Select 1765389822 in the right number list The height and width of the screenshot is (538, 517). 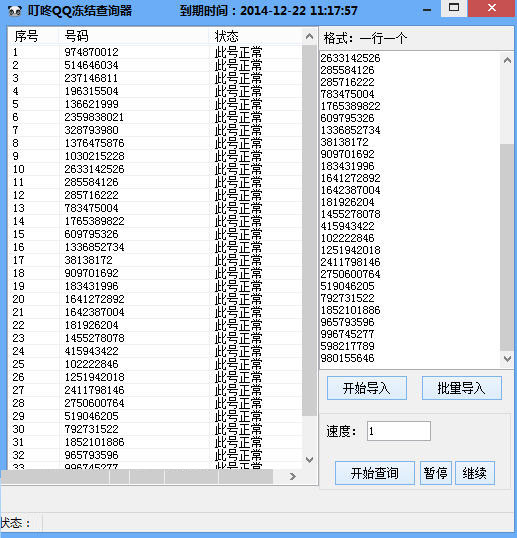(350, 106)
